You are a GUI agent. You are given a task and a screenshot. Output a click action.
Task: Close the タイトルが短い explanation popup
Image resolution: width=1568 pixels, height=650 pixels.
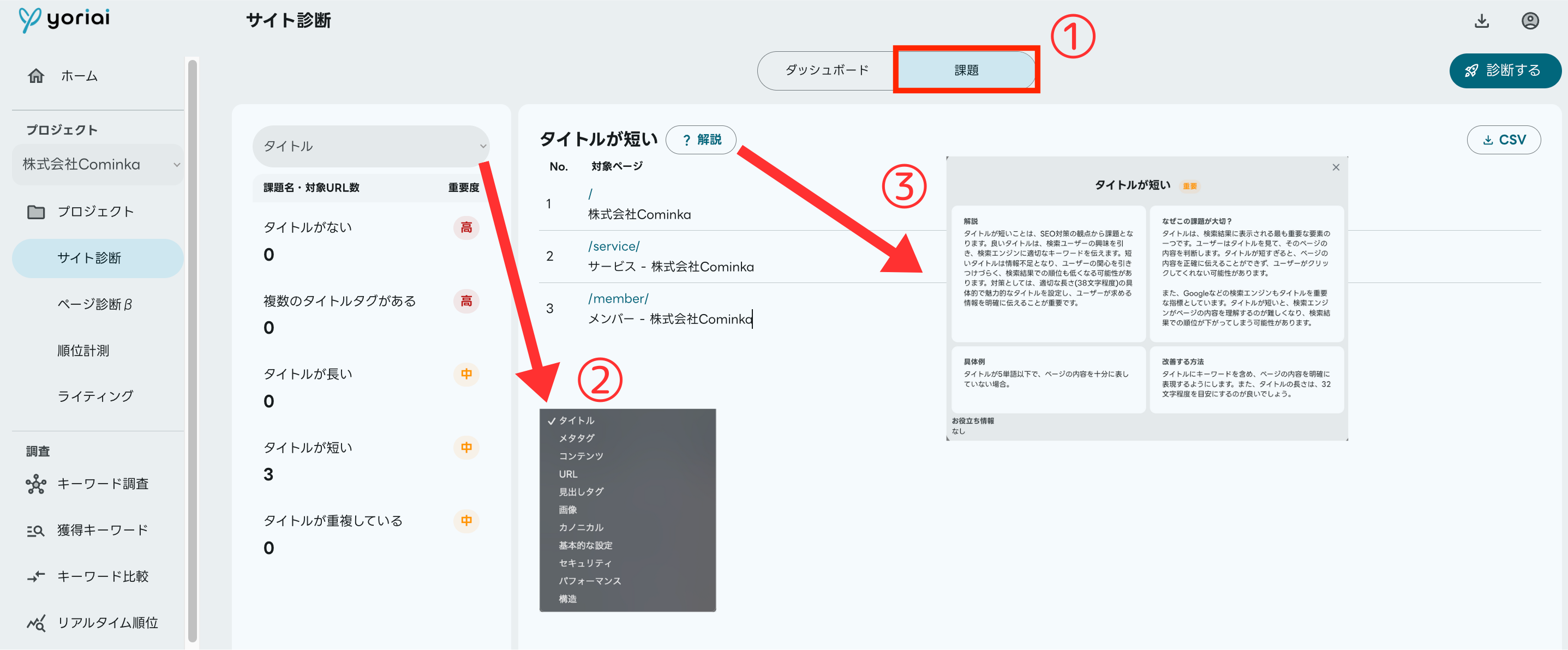point(1336,167)
